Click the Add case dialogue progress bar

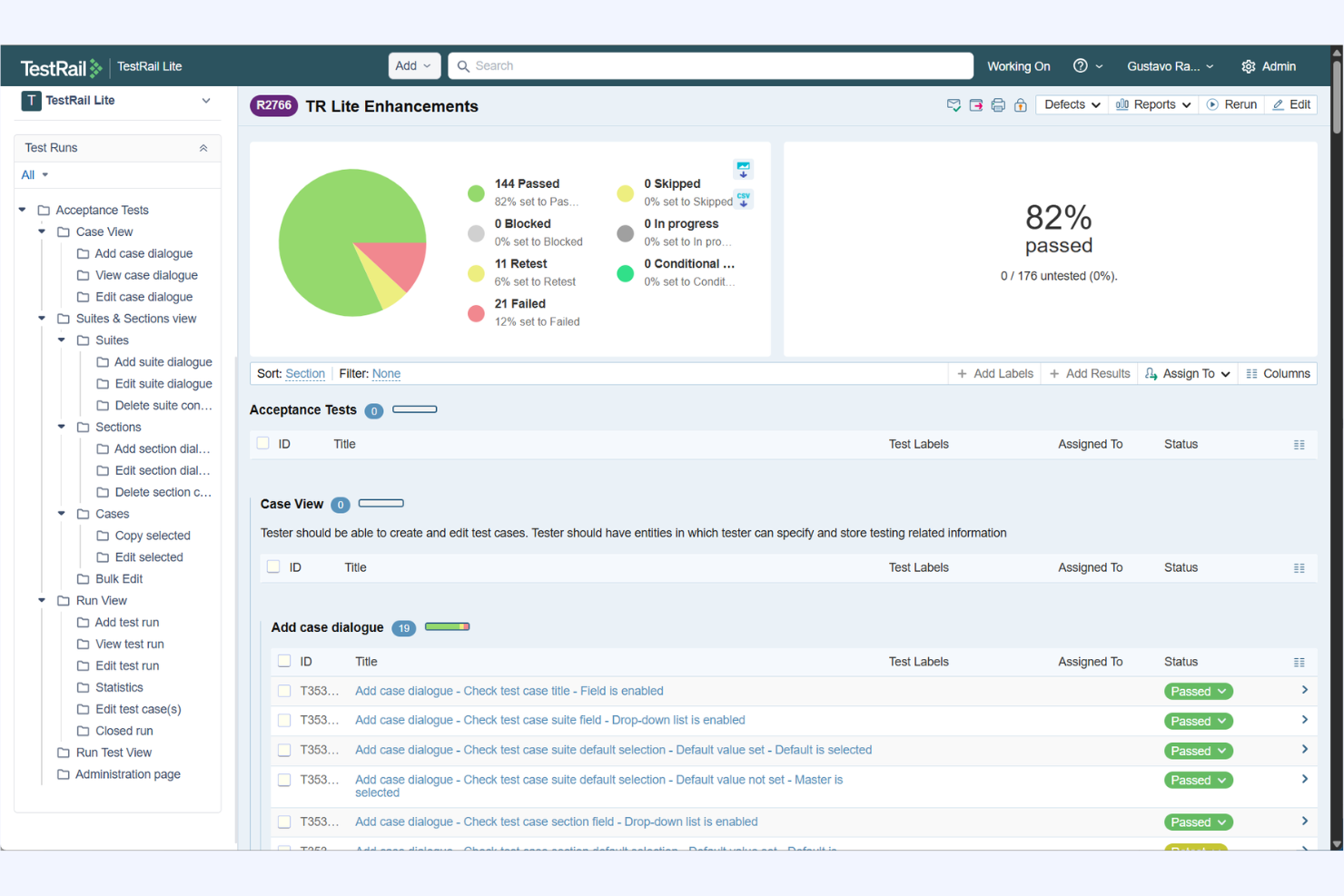coord(447,626)
